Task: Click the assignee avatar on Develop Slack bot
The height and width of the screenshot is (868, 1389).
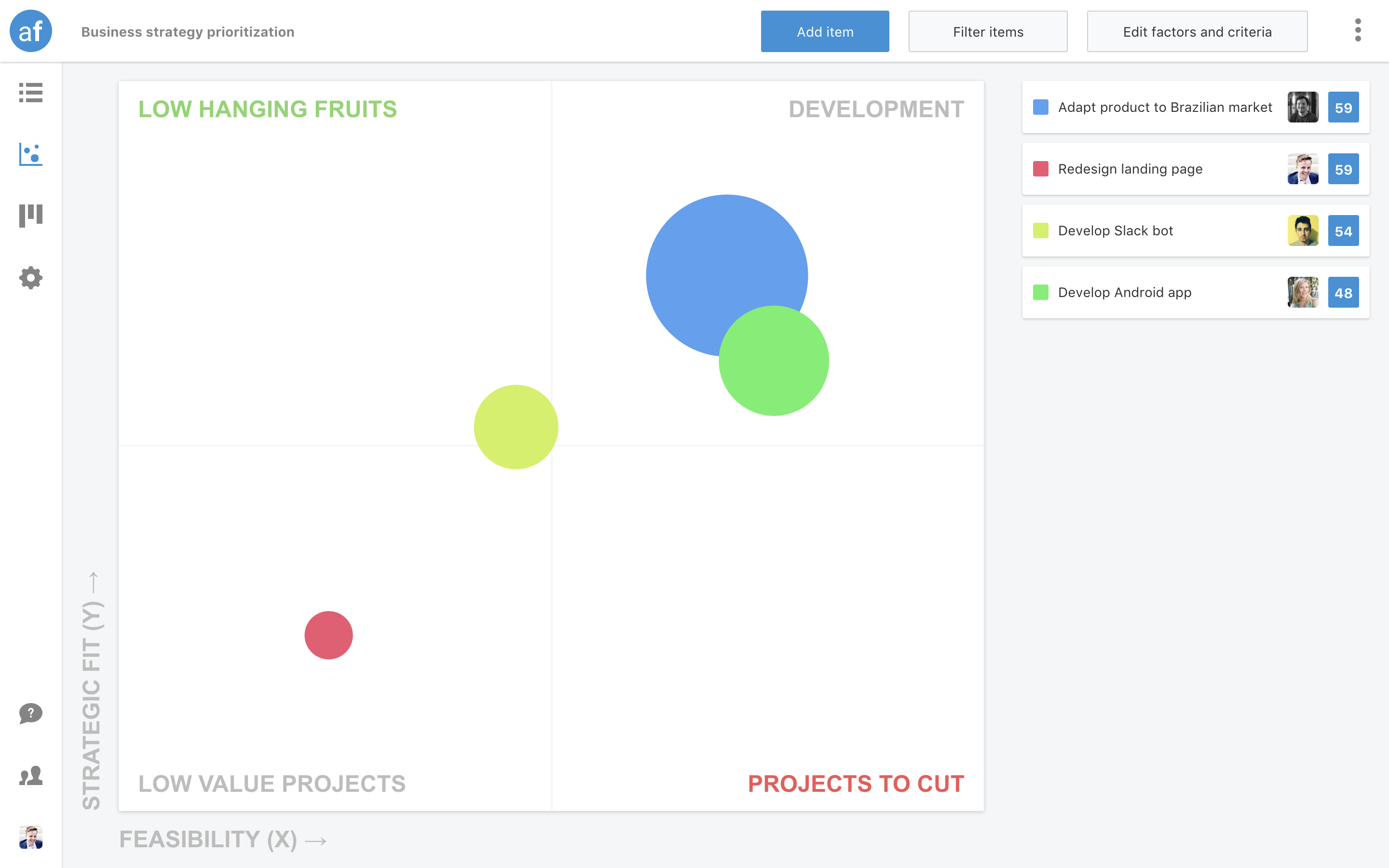Action: point(1303,230)
